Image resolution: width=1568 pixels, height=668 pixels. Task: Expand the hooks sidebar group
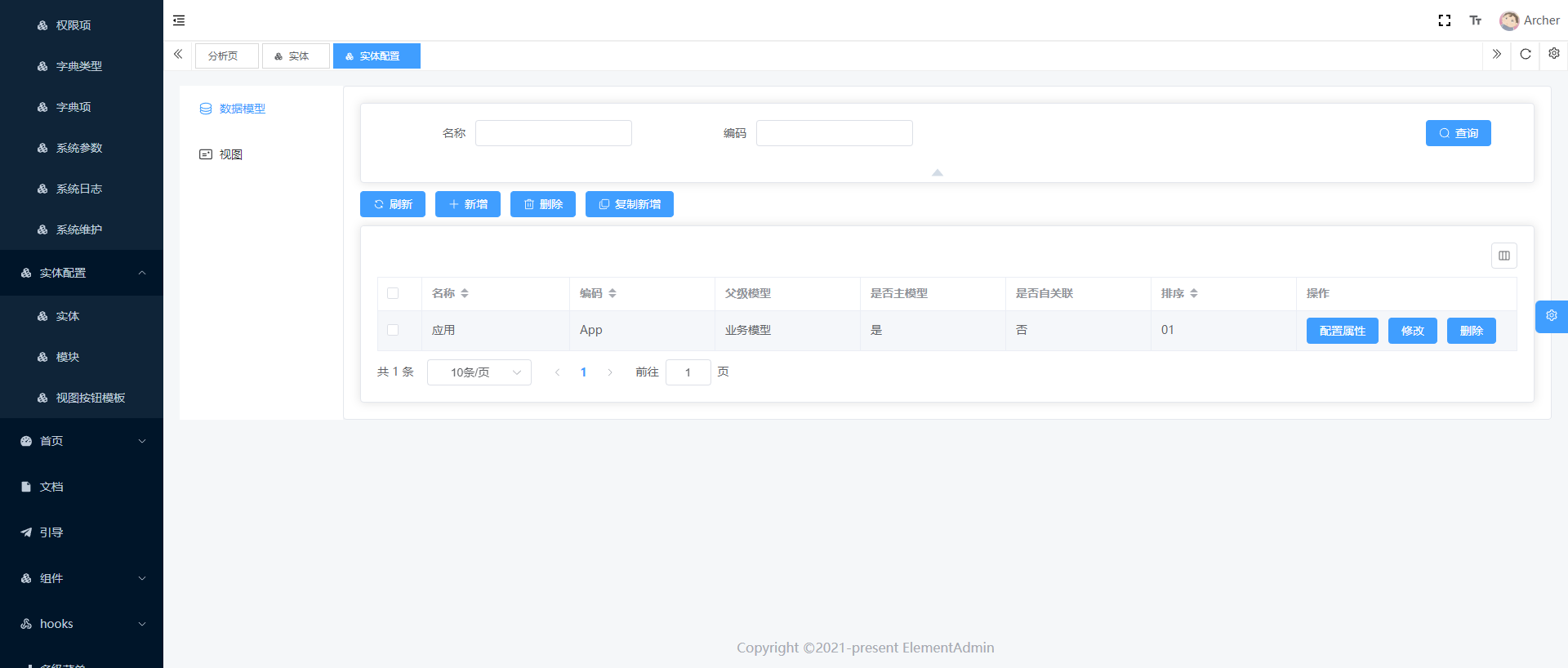tap(82, 624)
